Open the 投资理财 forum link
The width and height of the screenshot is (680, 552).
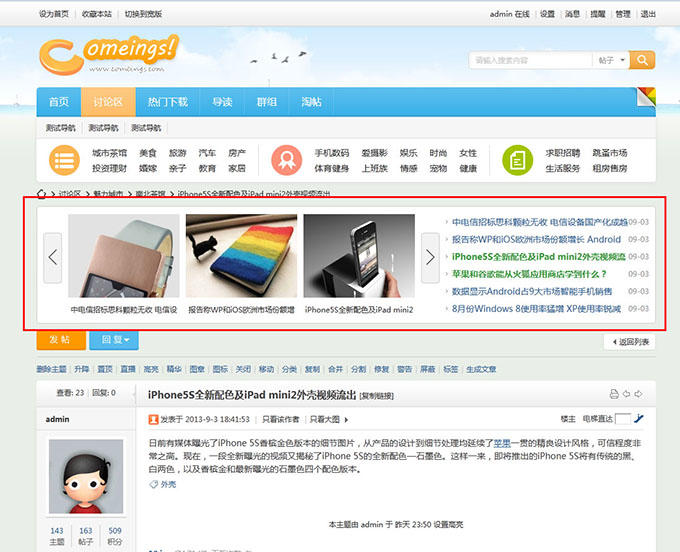[x=109, y=168]
